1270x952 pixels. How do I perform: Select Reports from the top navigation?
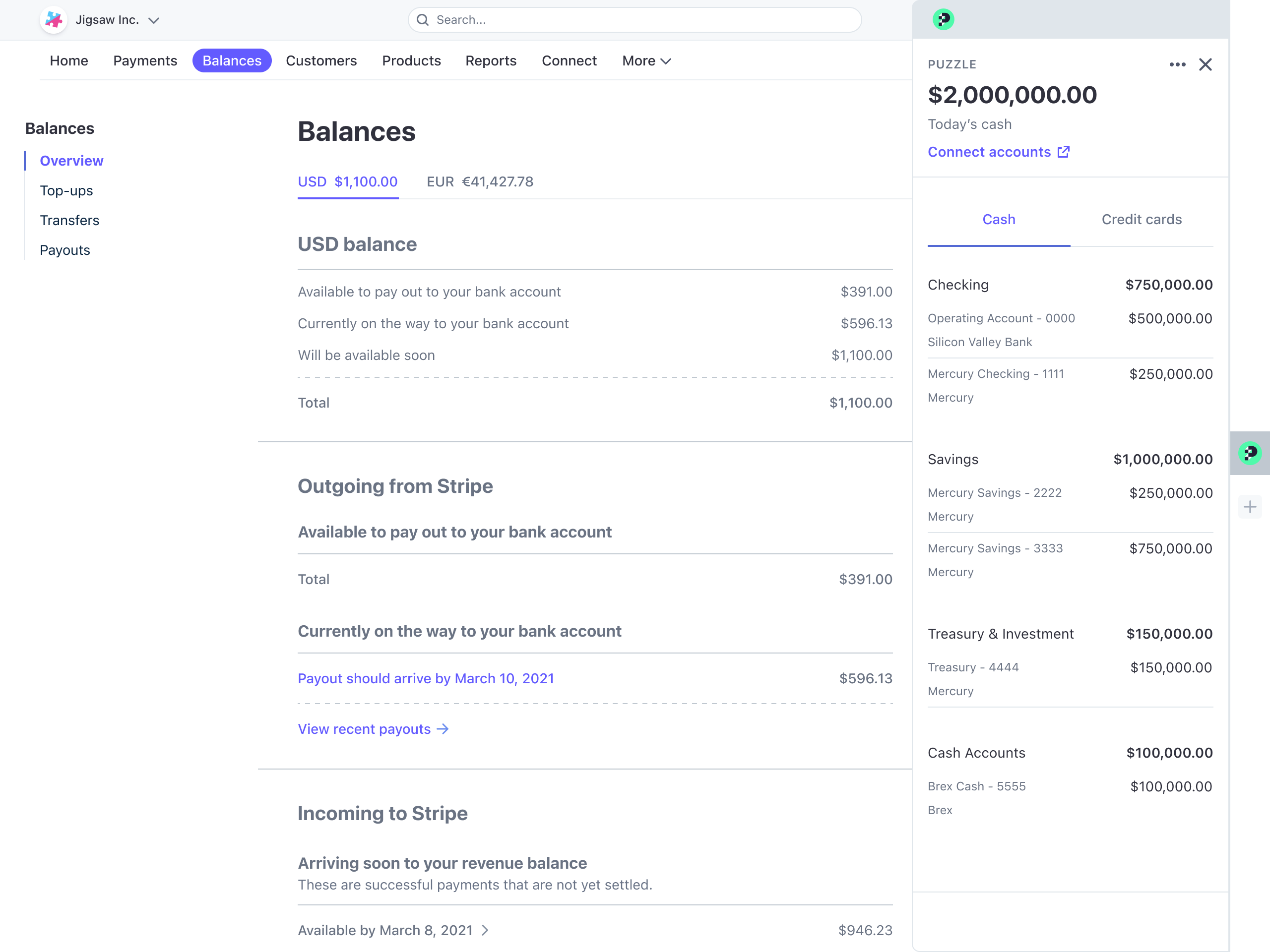point(491,61)
